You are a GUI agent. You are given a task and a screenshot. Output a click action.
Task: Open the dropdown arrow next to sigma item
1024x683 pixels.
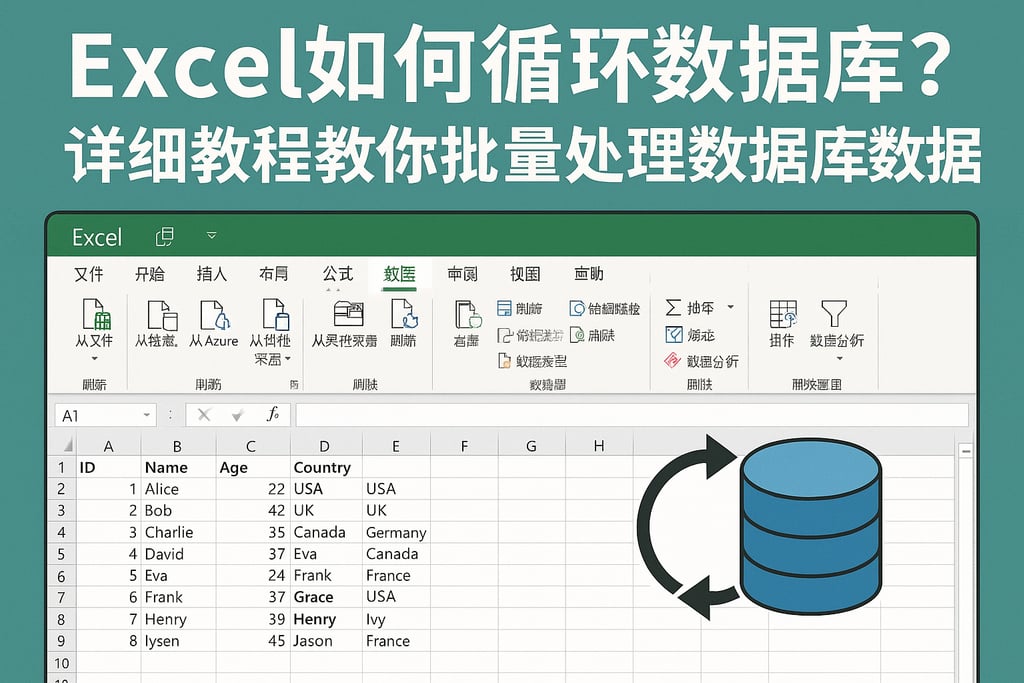[x=731, y=307]
